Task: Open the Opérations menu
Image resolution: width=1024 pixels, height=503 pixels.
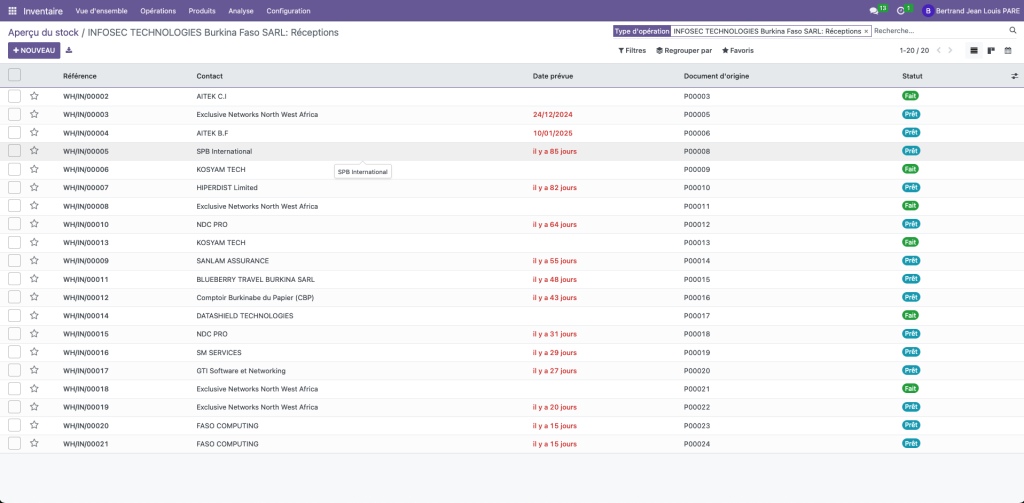Action: coord(158,11)
